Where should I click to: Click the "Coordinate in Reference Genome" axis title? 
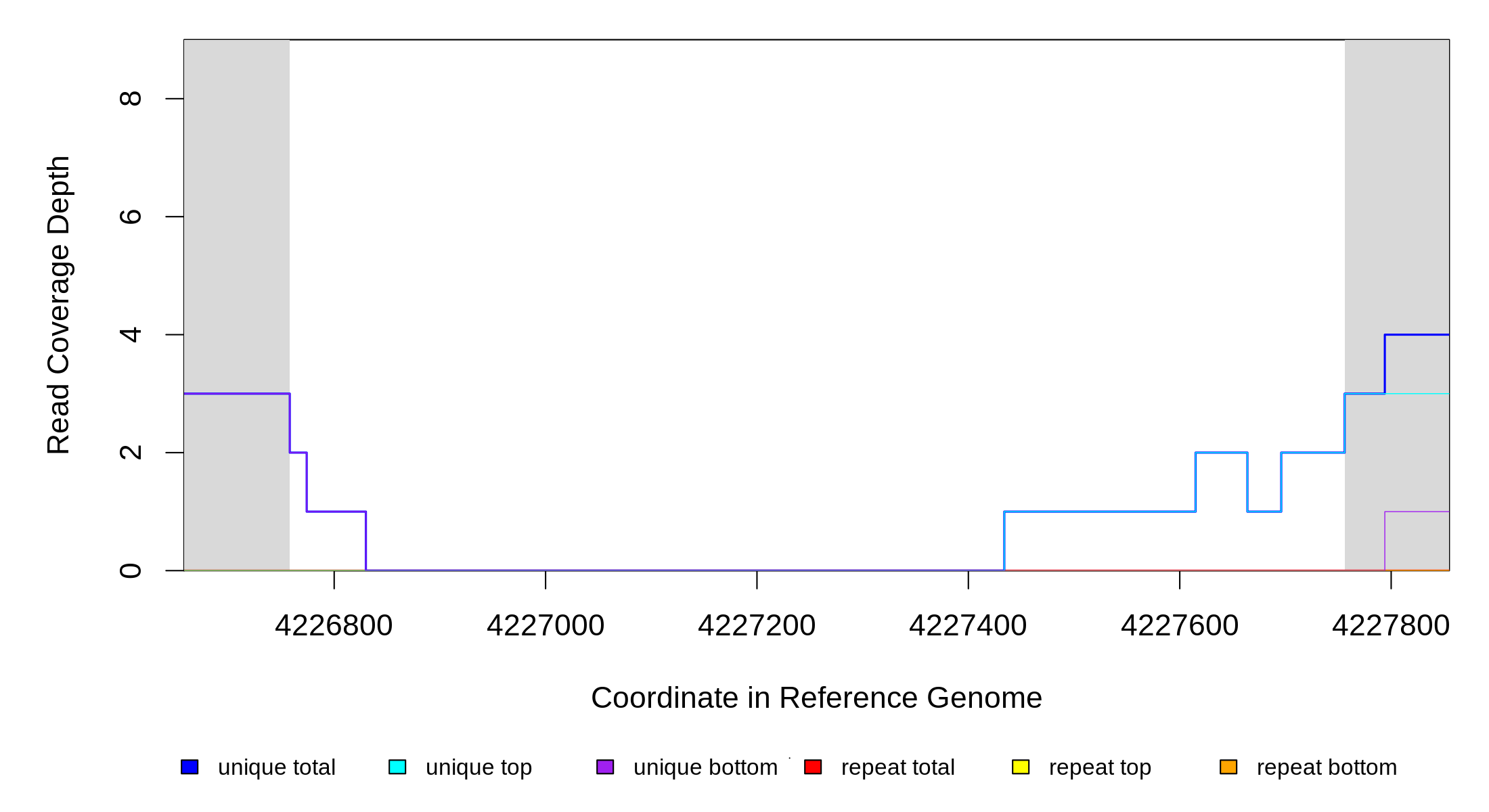tap(816, 698)
